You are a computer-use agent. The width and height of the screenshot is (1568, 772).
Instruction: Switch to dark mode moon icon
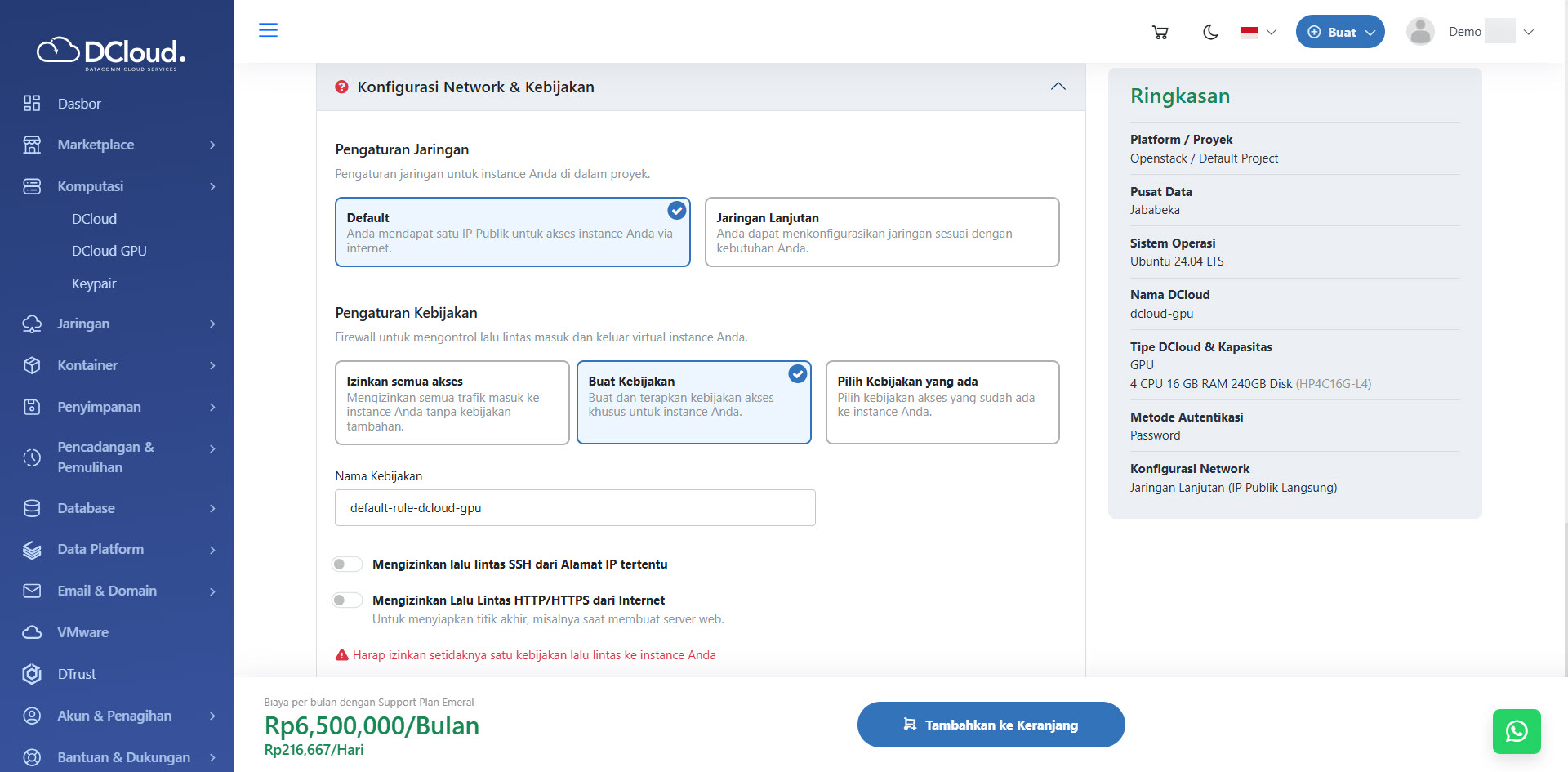[x=1210, y=32]
